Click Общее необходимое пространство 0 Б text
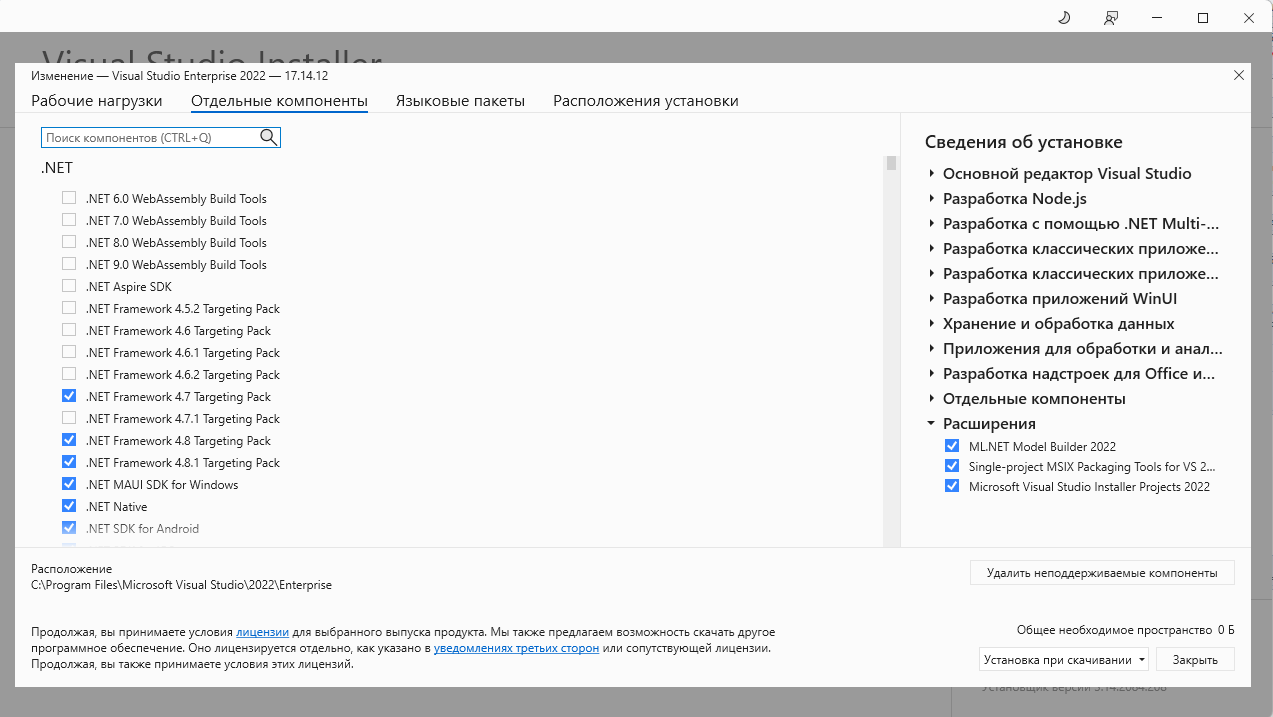This screenshot has height=717, width=1273. (x=1126, y=630)
